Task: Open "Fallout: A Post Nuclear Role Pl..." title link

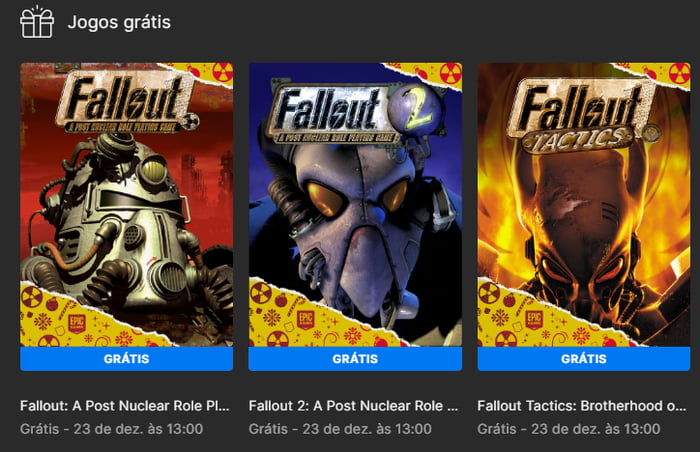Action: pyautogui.click(x=125, y=406)
